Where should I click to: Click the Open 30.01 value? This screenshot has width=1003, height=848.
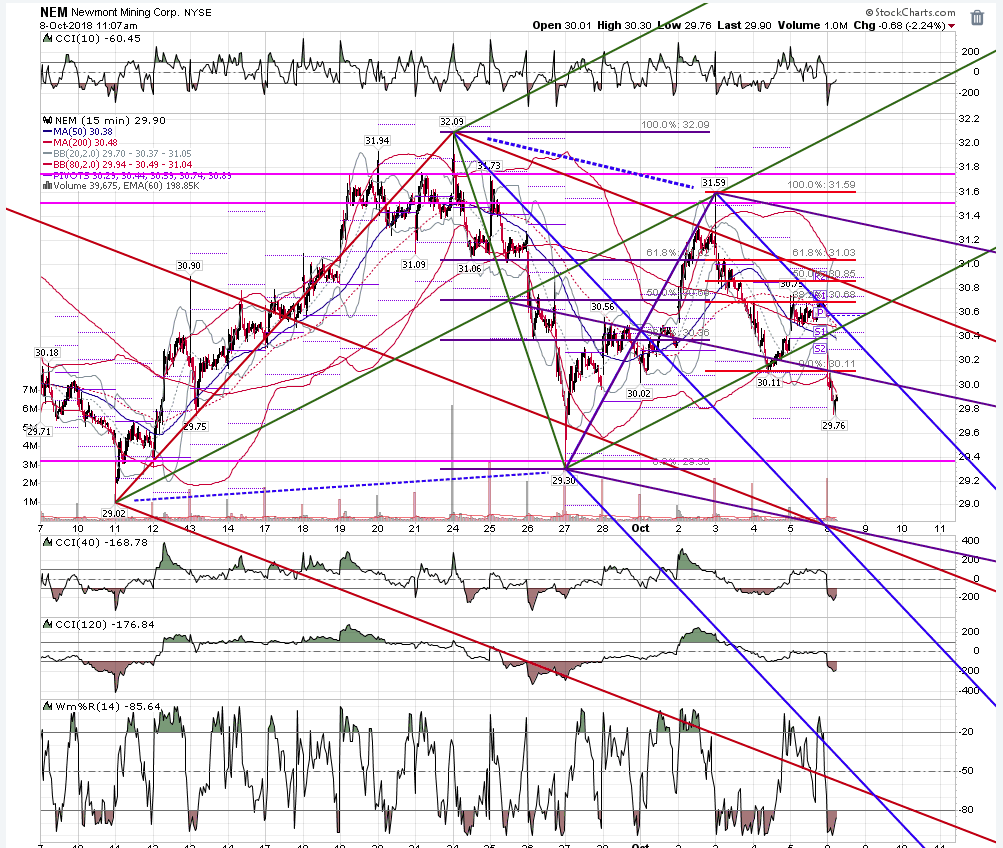click(x=560, y=26)
